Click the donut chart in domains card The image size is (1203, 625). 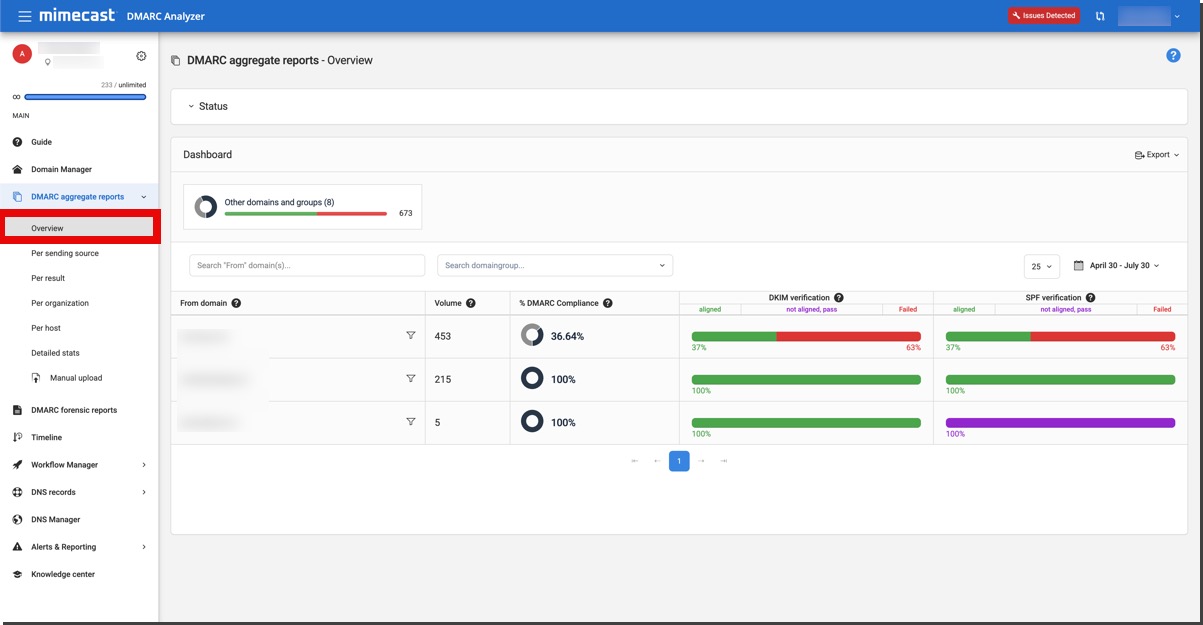pos(206,207)
